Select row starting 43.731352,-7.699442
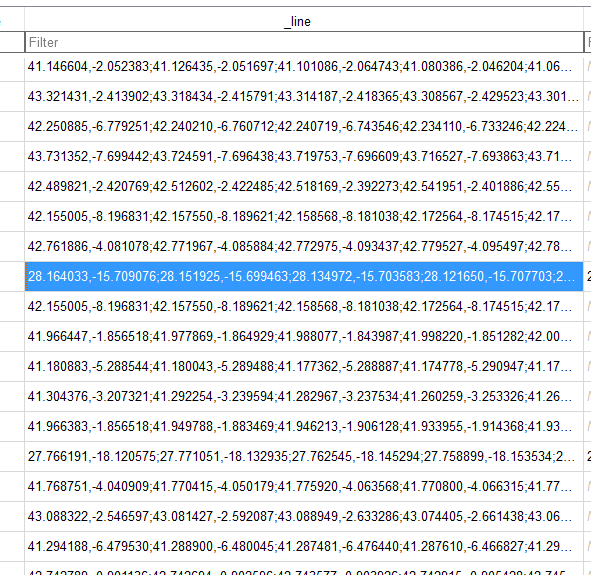The width and height of the screenshot is (591, 575). click(304, 156)
